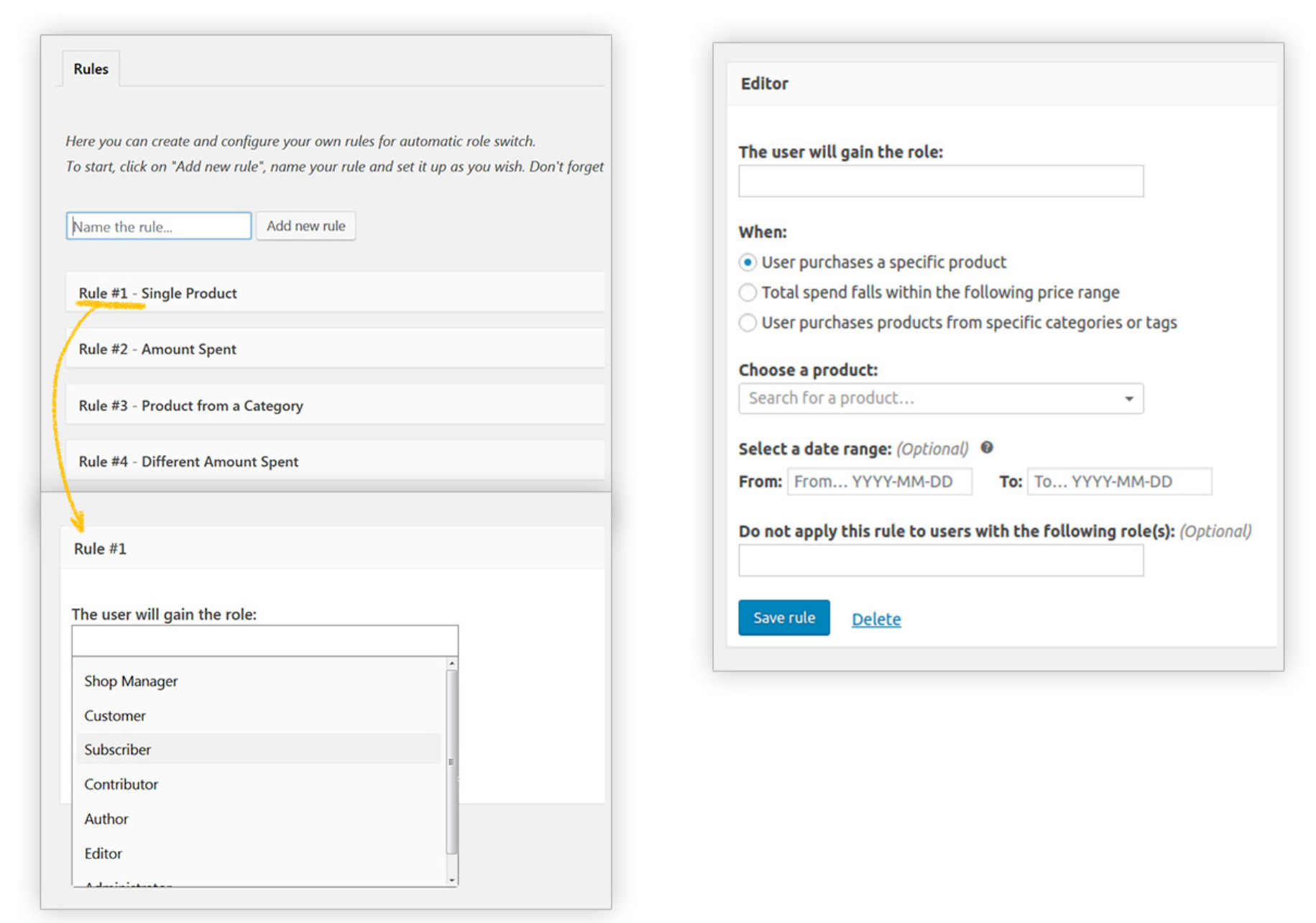
Task: Open the 'Search for a product' dropdown
Action: [x=940, y=398]
